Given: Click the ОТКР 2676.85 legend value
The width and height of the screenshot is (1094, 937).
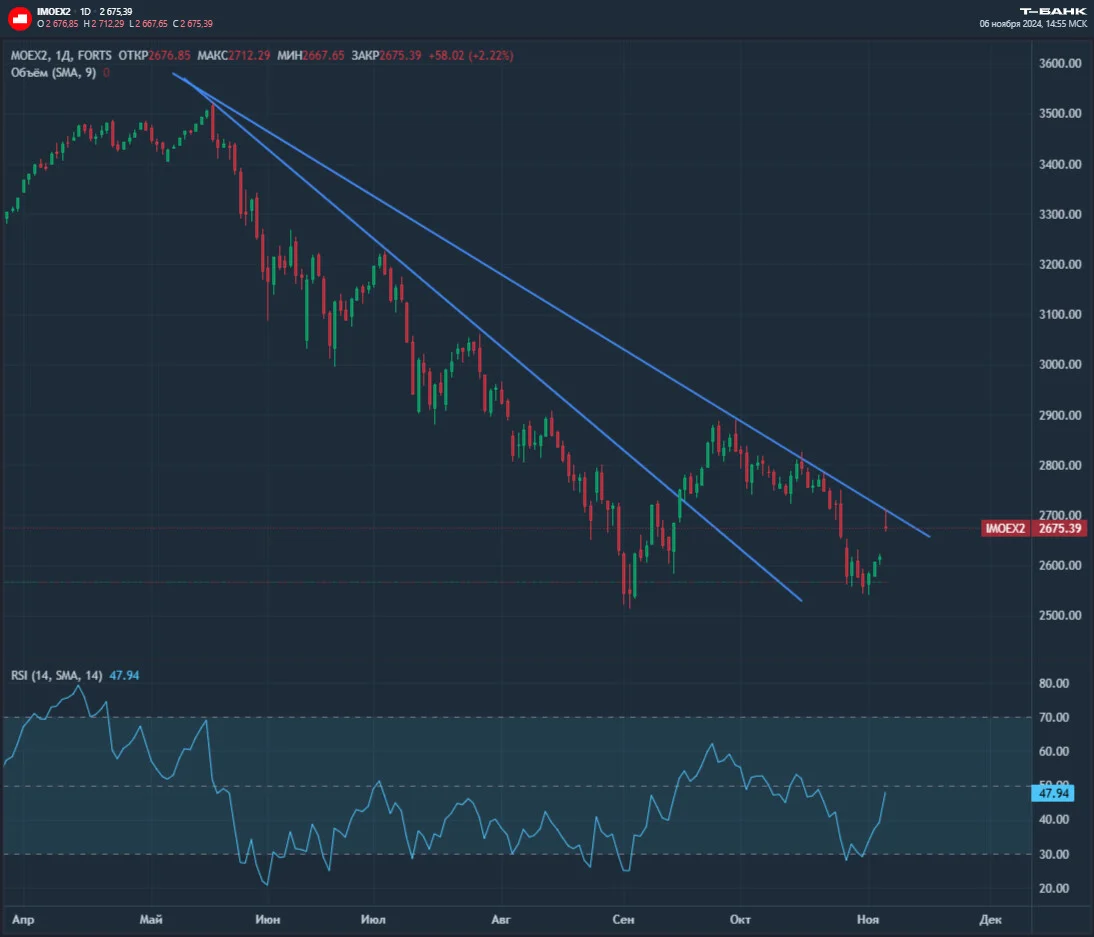Looking at the screenshot, I should 154,55.
